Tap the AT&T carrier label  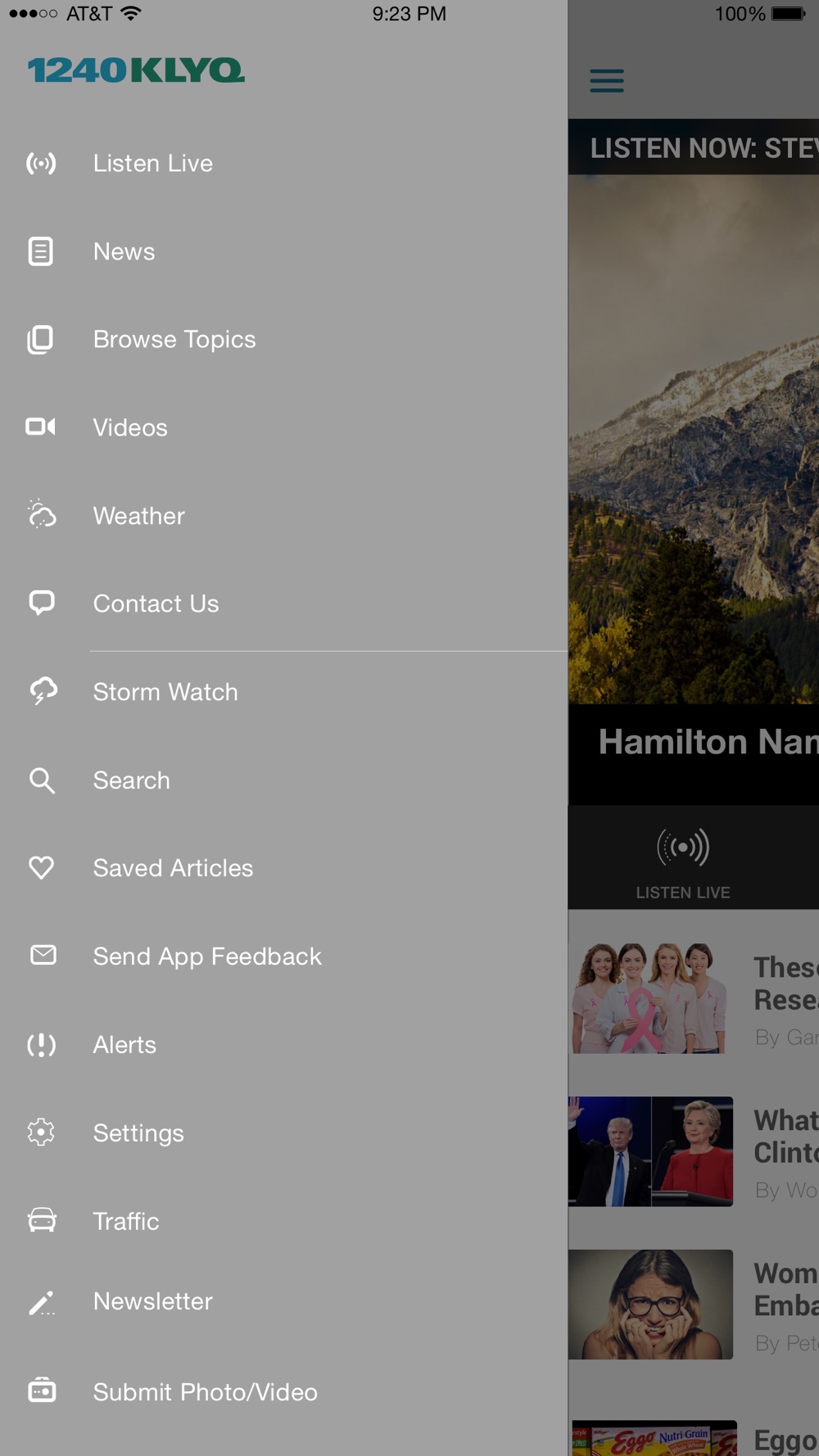click(x=89, y=14)
